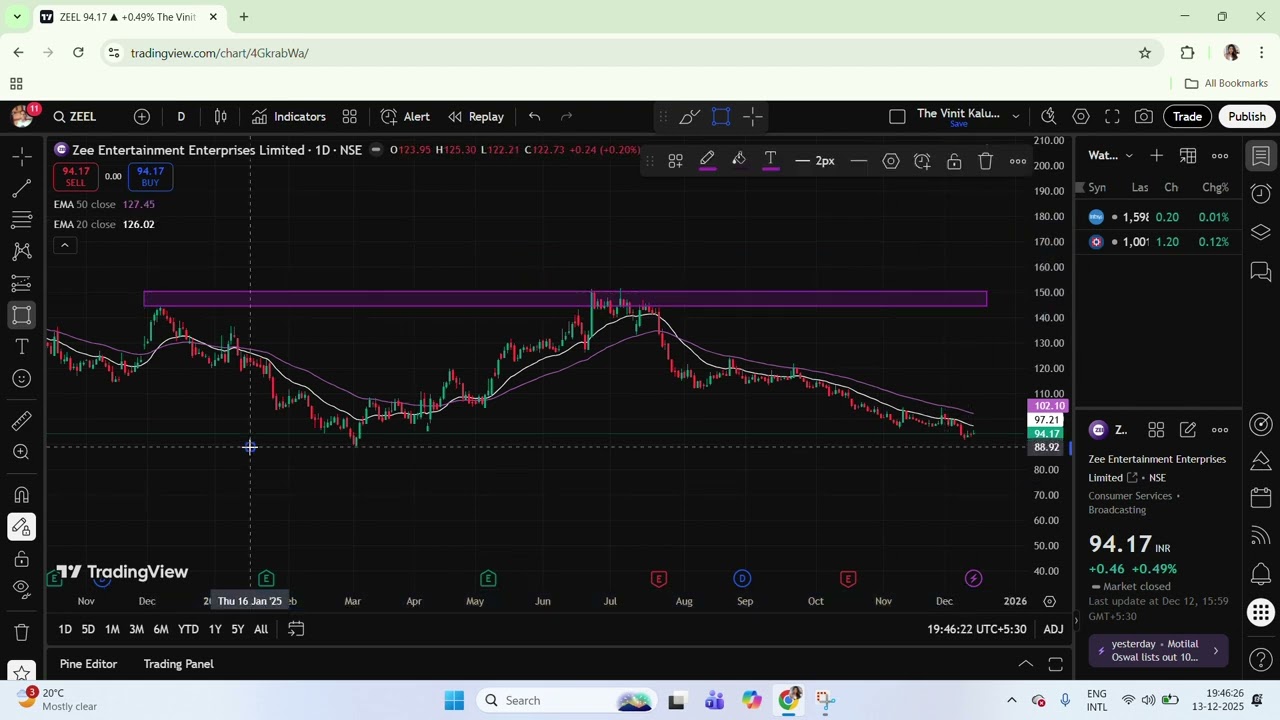Select the crosshair cursor tool in left sidebar
The image size is (1280, 720).
(x=21, y=156)
